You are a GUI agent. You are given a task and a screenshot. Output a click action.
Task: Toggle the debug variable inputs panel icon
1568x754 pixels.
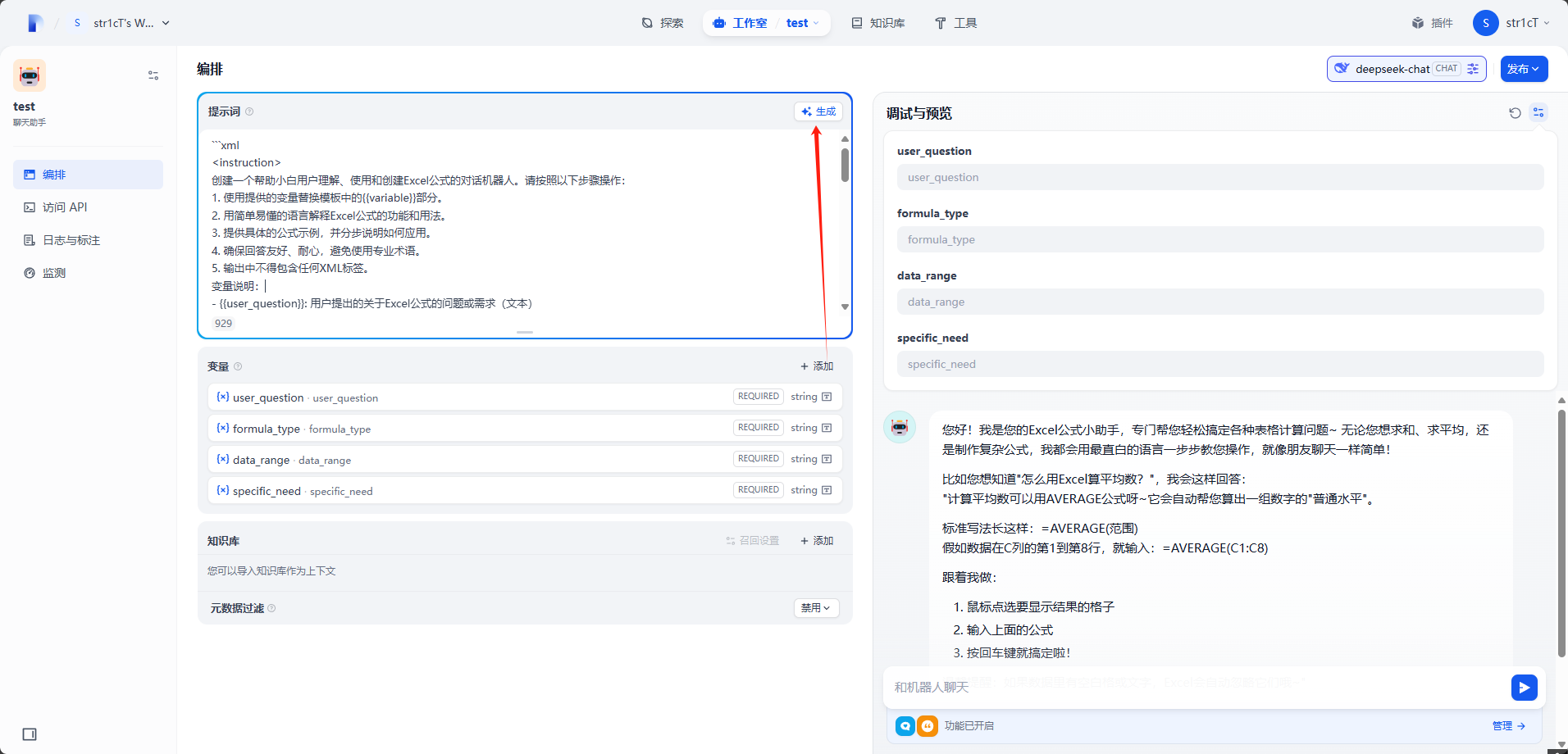coord(1538,113)
